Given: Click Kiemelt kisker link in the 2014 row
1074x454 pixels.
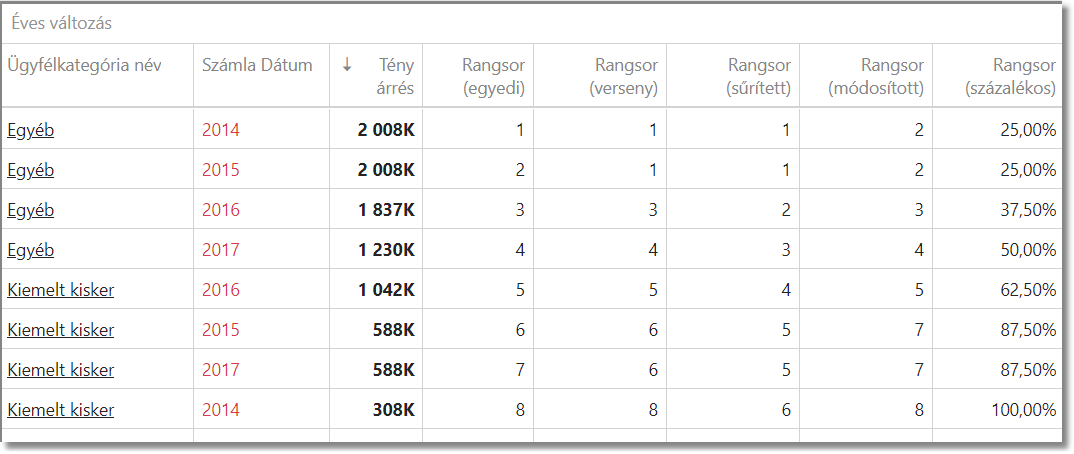Looking at the screenshot, I should (61, 410).
